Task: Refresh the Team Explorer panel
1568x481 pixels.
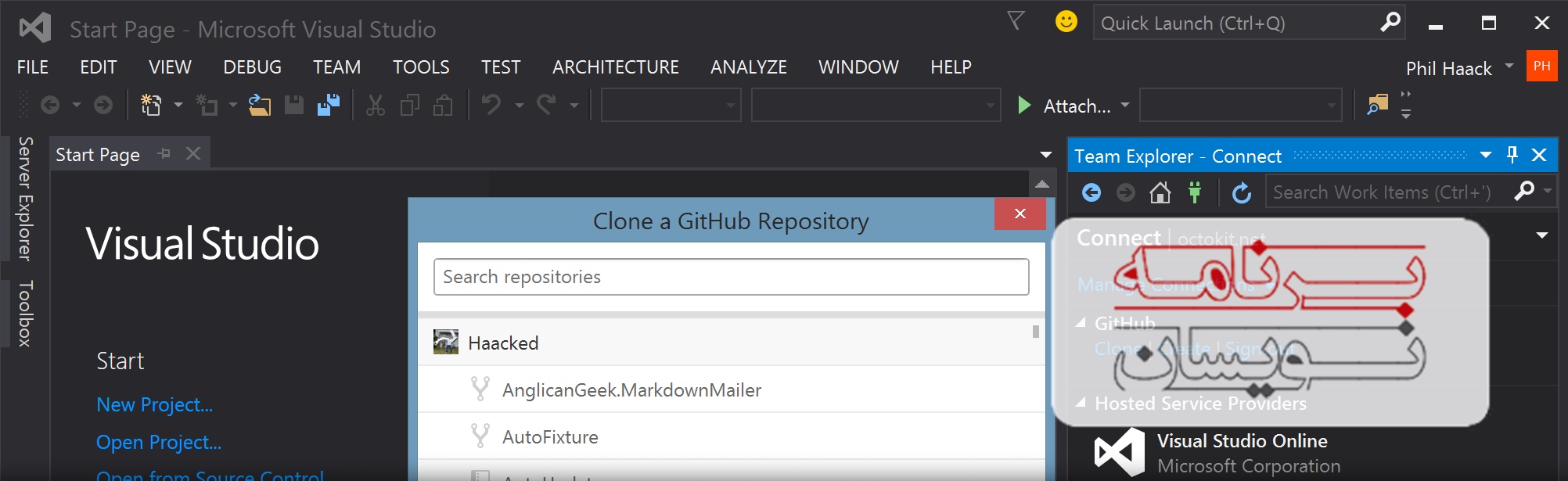Action: (1242, 192)
